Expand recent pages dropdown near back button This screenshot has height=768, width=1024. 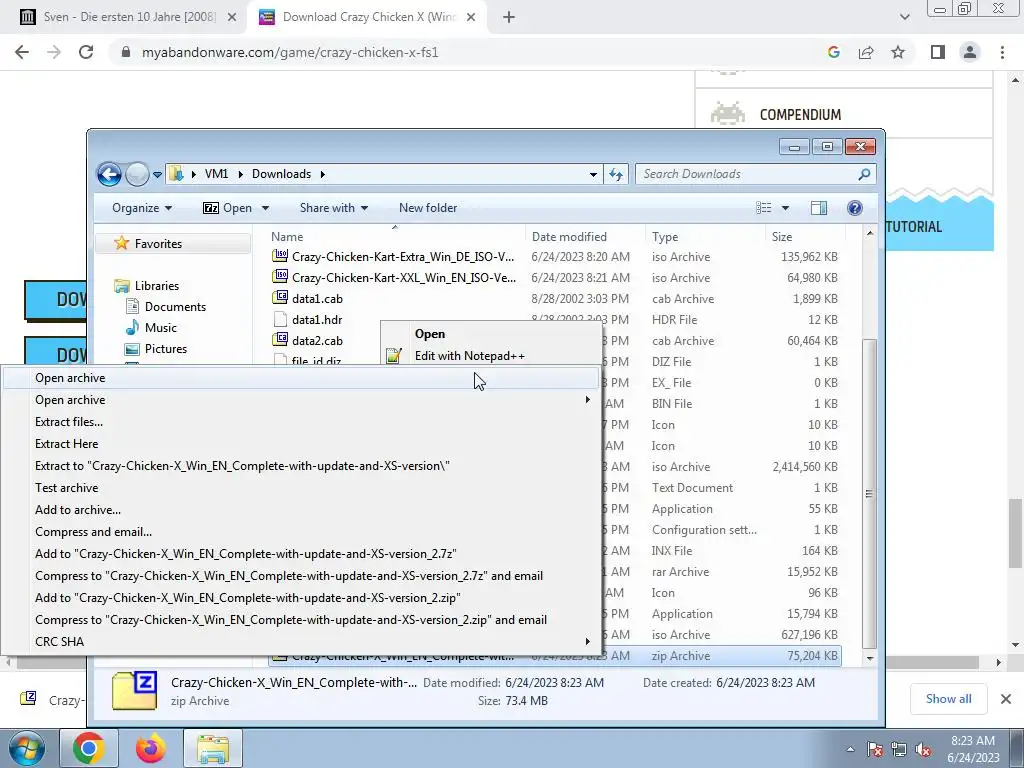[x=157, y=174]
